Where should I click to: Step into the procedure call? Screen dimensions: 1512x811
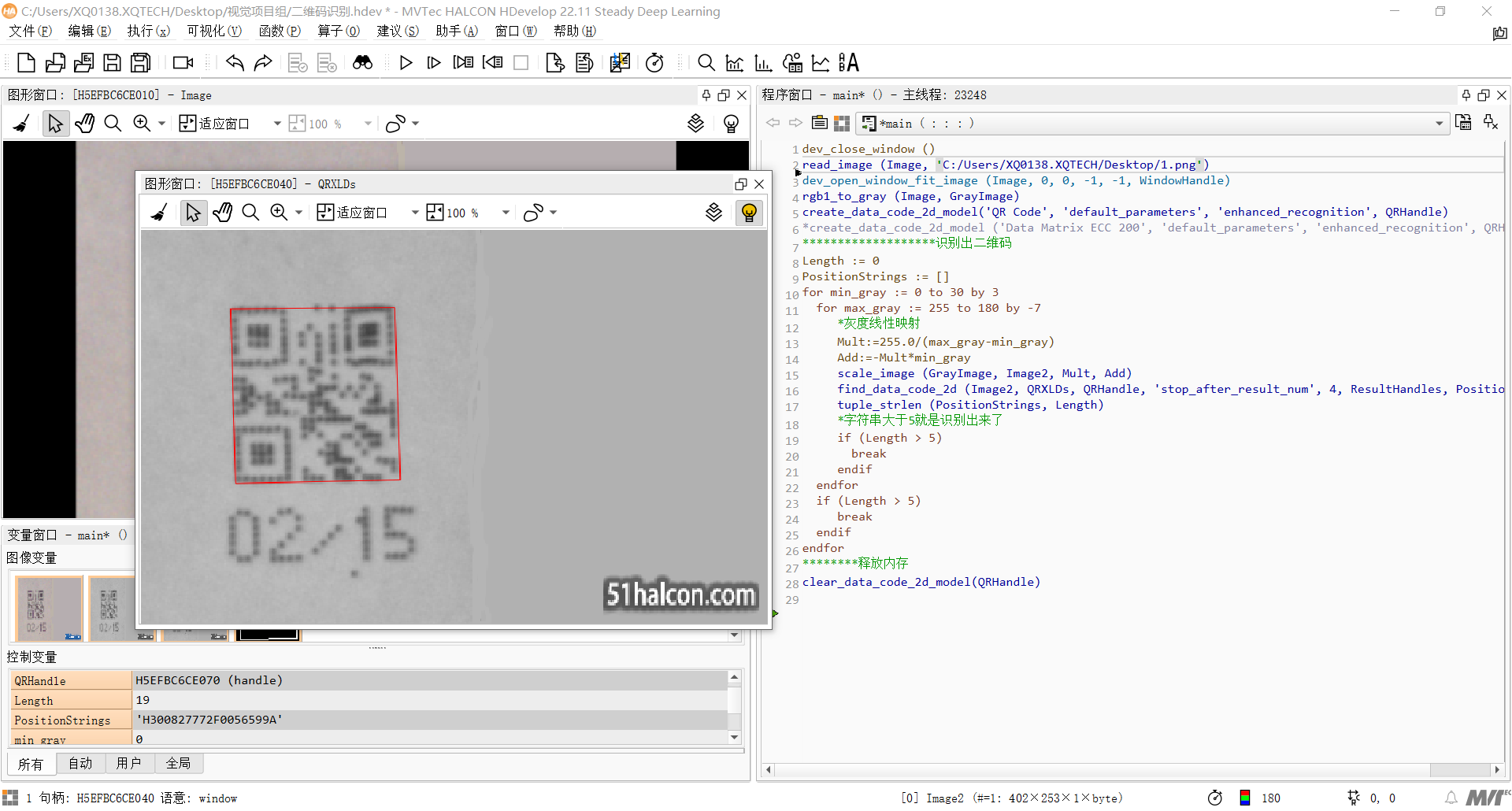(x=463, y=63)
